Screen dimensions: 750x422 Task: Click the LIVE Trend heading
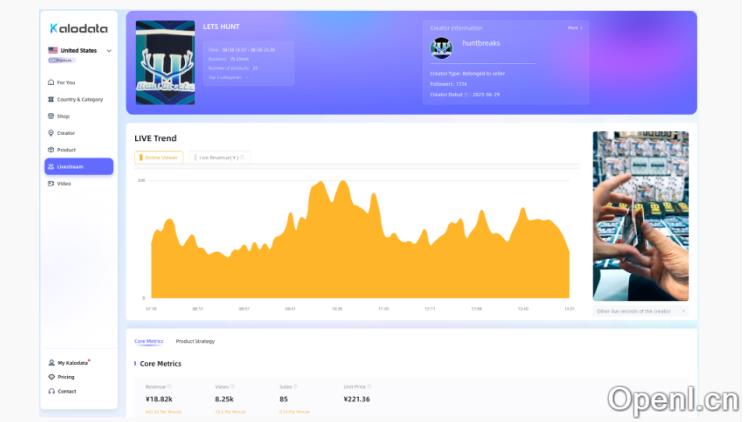pos(155,138)
